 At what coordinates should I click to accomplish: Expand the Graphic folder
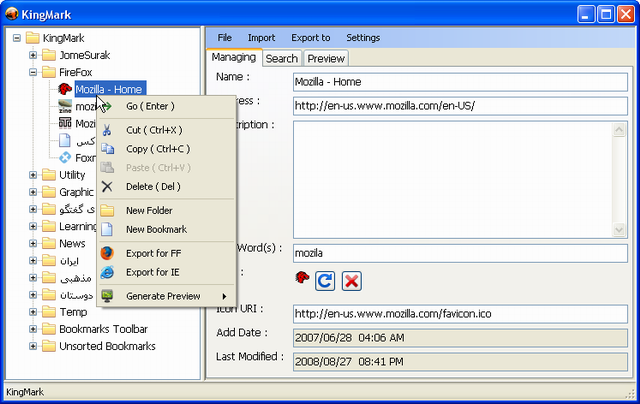pyautogui.click(x=33, y=192)
